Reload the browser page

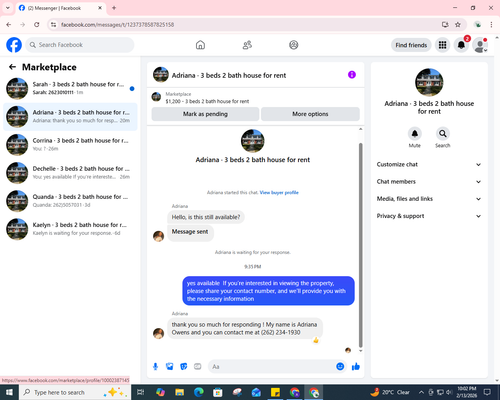[x=37, y=25]
